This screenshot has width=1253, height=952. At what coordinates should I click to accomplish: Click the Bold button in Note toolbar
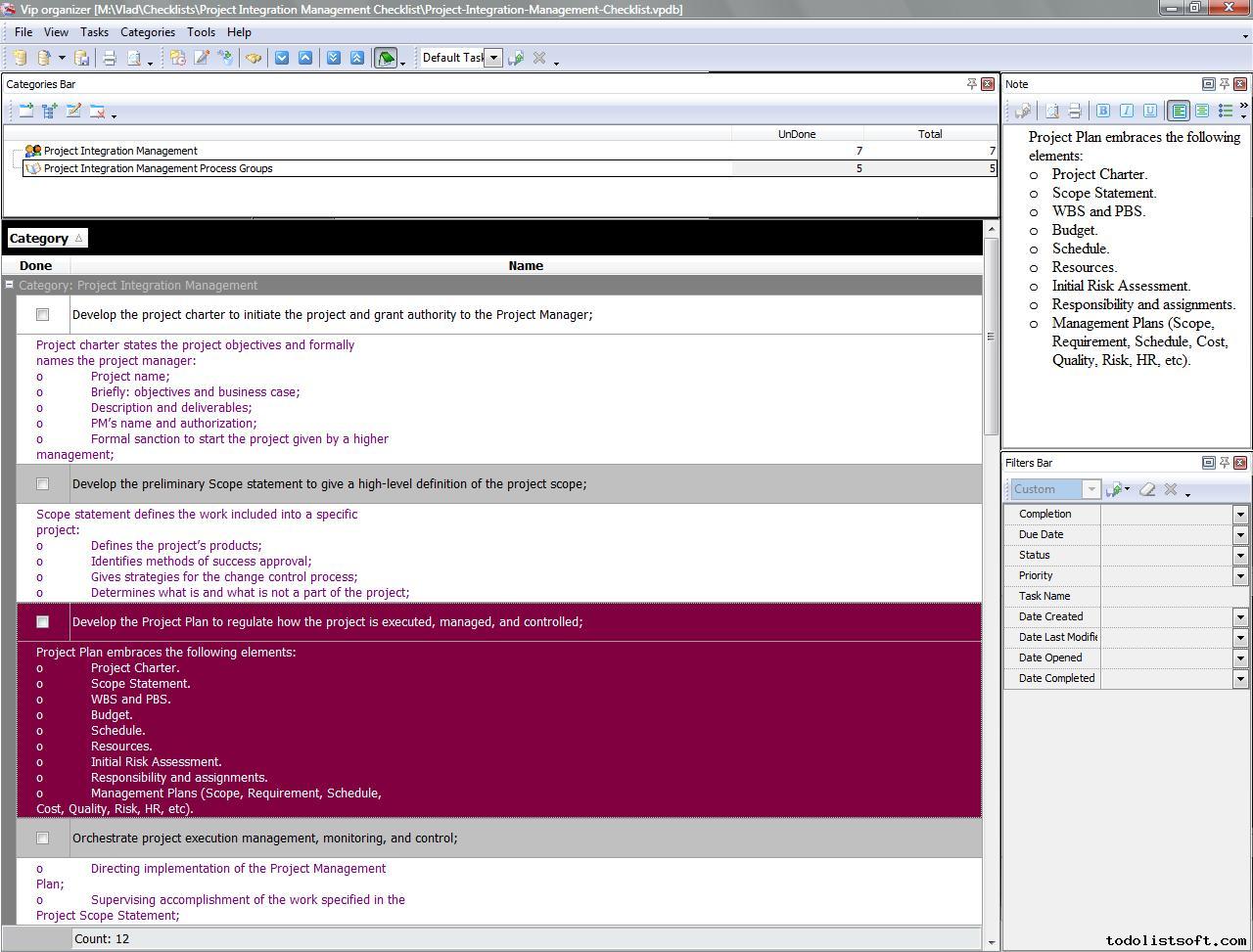[x=1103, y=111]
